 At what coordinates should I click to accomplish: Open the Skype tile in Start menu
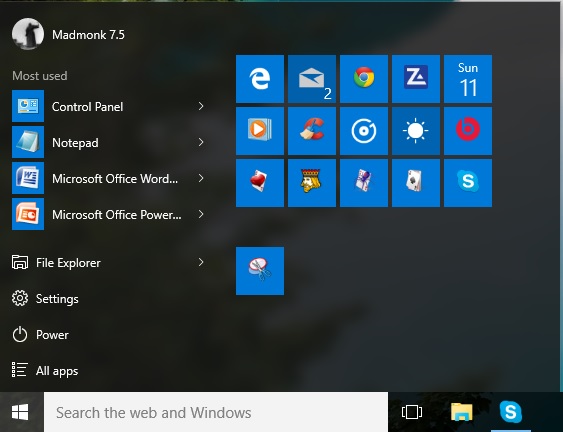point(468,183)
